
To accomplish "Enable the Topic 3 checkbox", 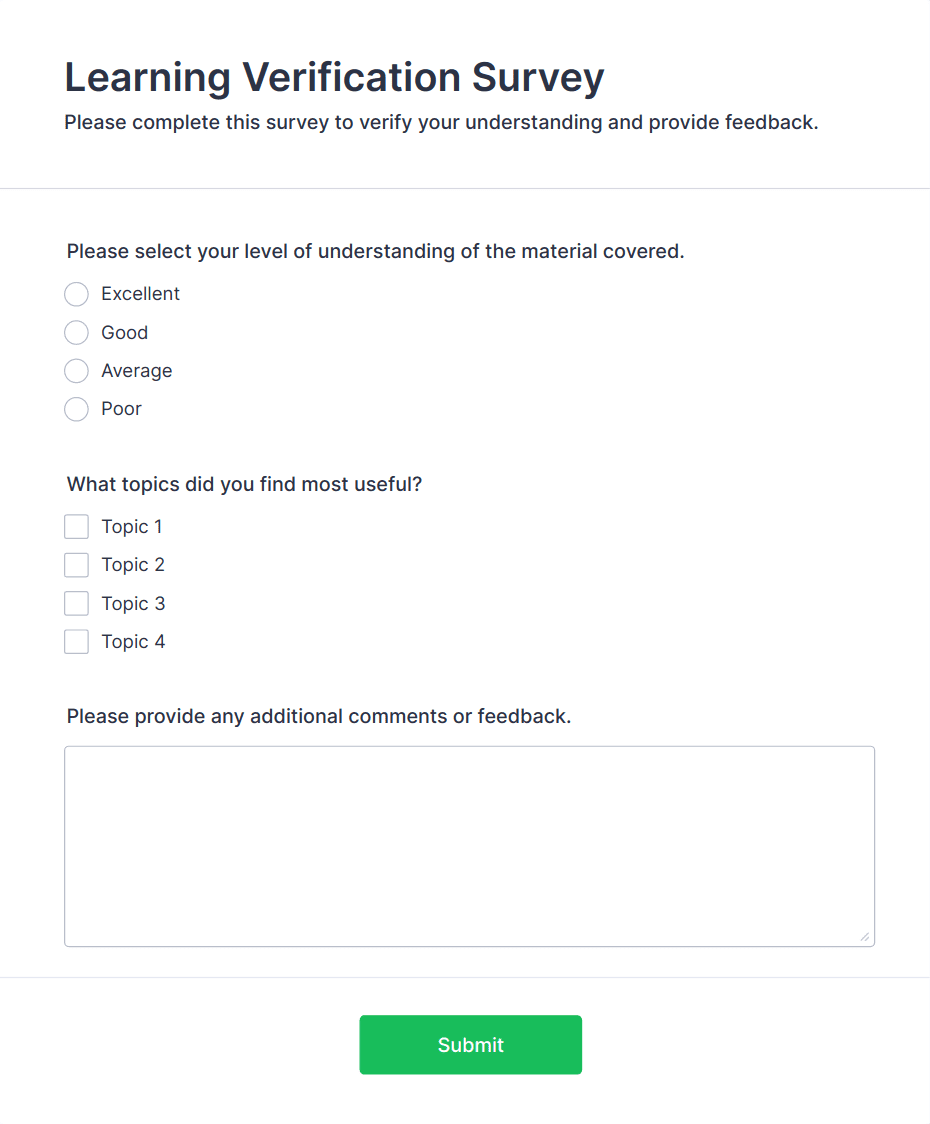I will 76,604.
